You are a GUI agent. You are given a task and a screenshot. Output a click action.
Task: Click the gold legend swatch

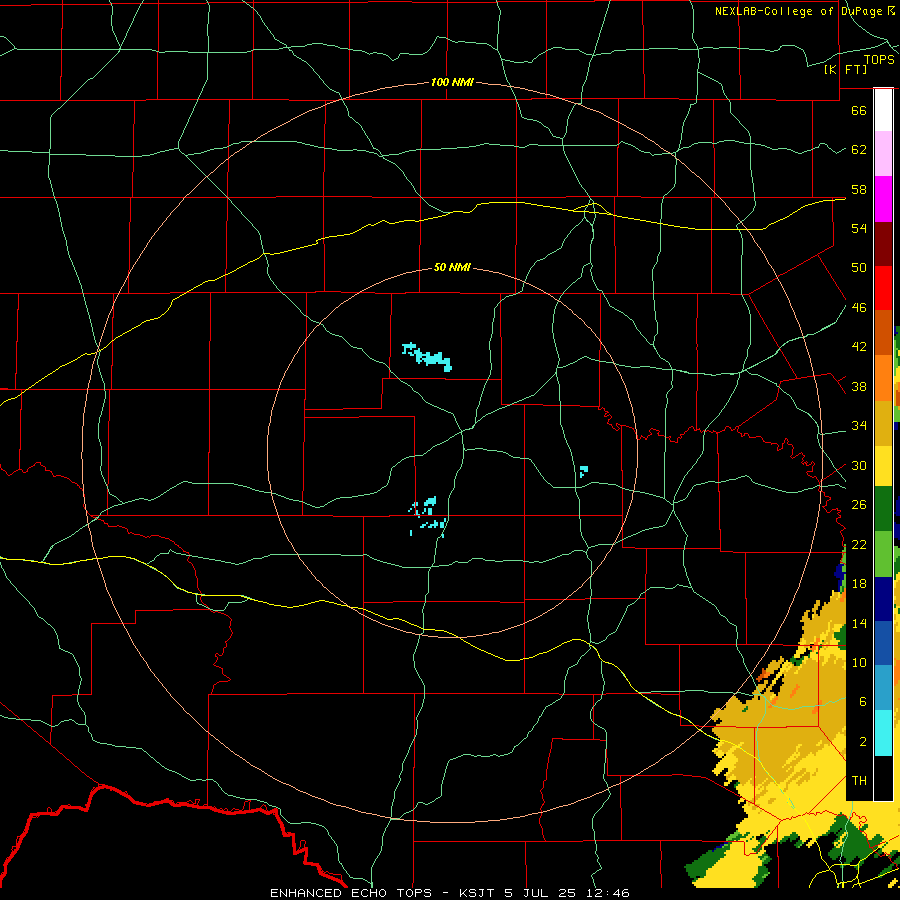tap(883, 423)
